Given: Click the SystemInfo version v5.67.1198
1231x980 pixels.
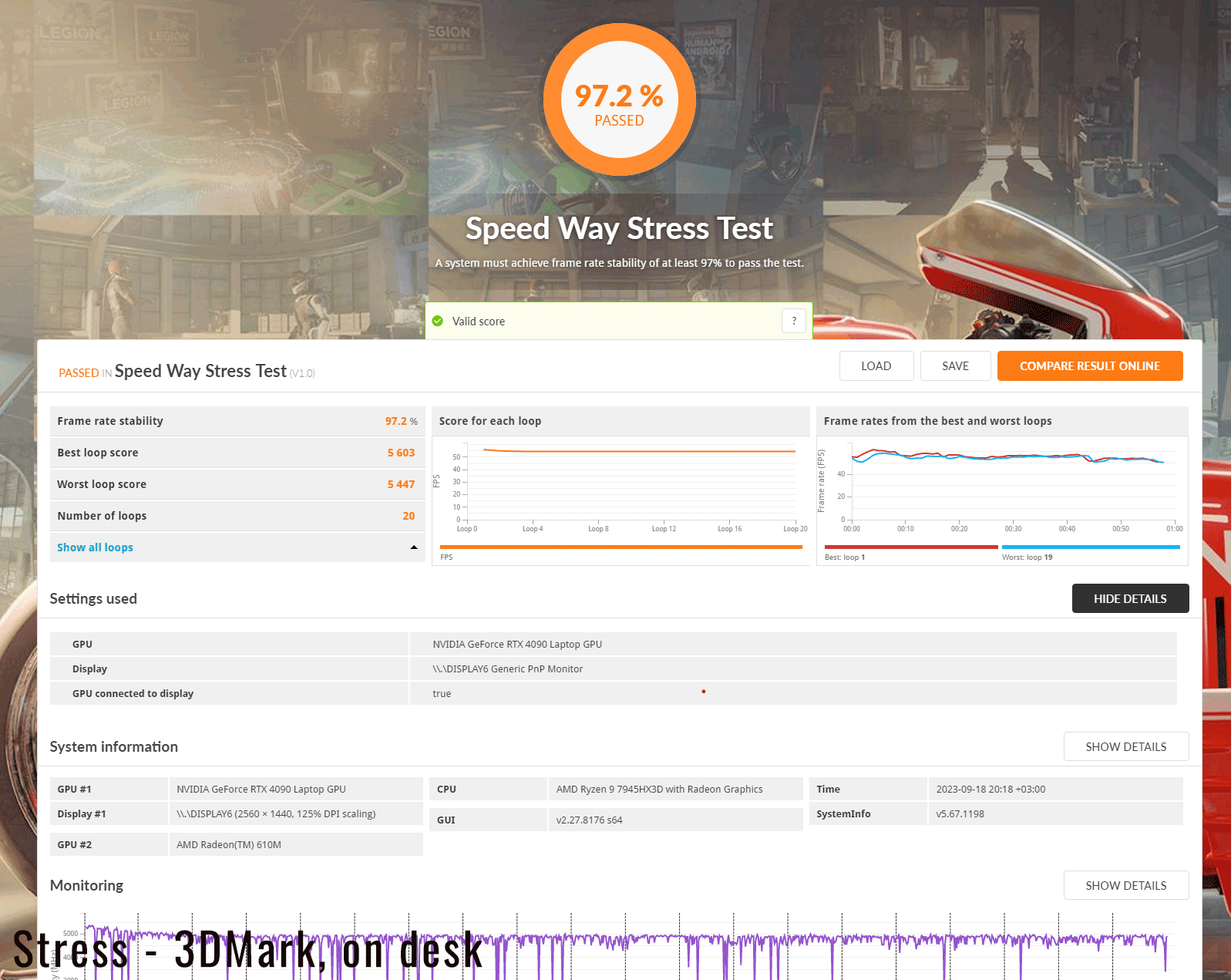Looking at the screenshot, I should click(x=960, y=814).
